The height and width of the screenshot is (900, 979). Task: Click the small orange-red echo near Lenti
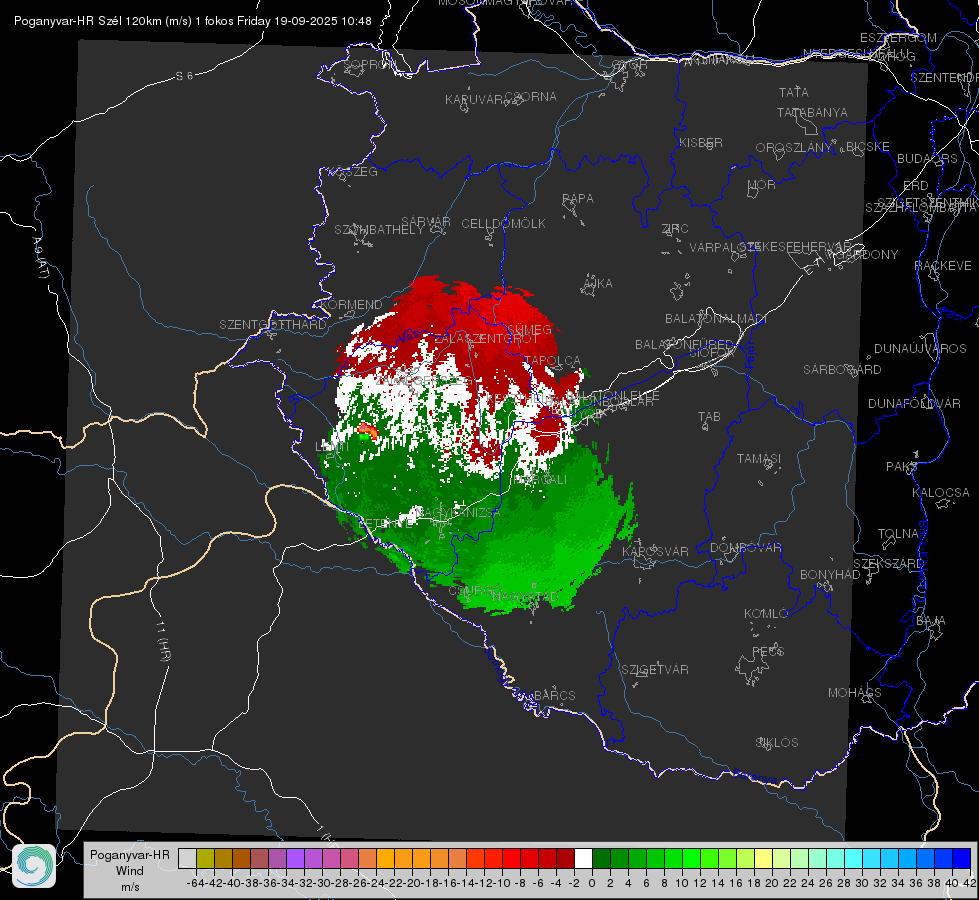pyautogui.click(x=368, y=430)
